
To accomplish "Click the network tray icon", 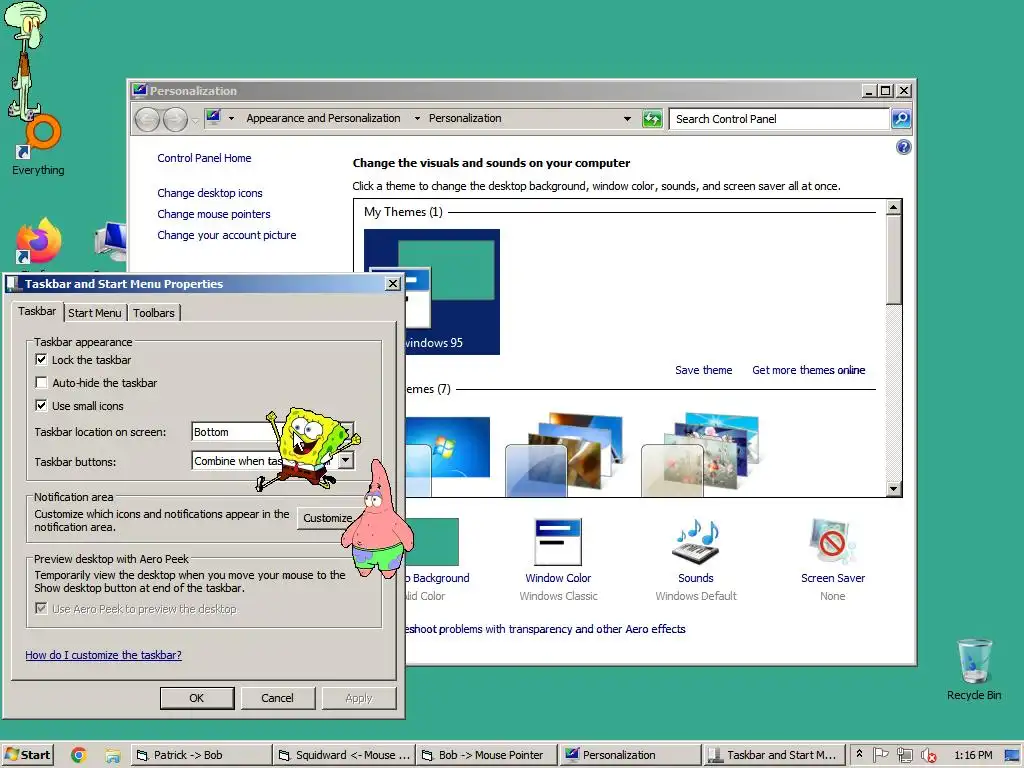I will click(x=904, y=755).
